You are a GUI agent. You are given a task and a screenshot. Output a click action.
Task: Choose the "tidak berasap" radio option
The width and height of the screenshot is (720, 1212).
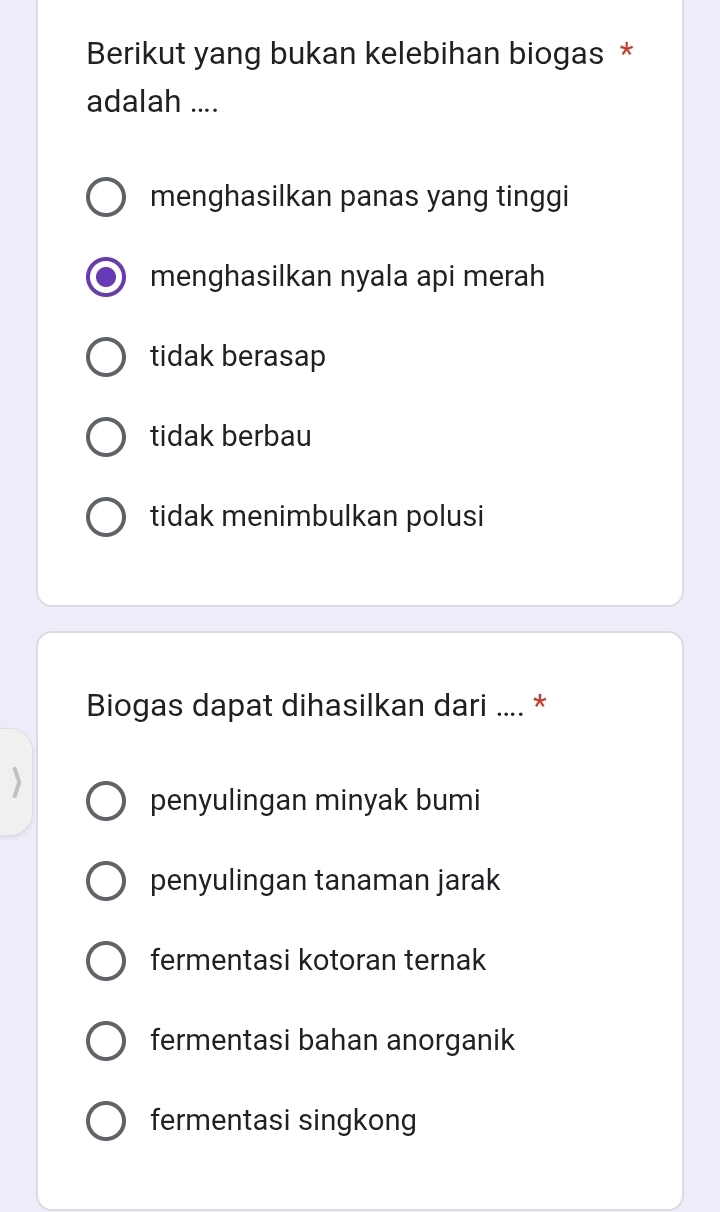coord(106,357)
